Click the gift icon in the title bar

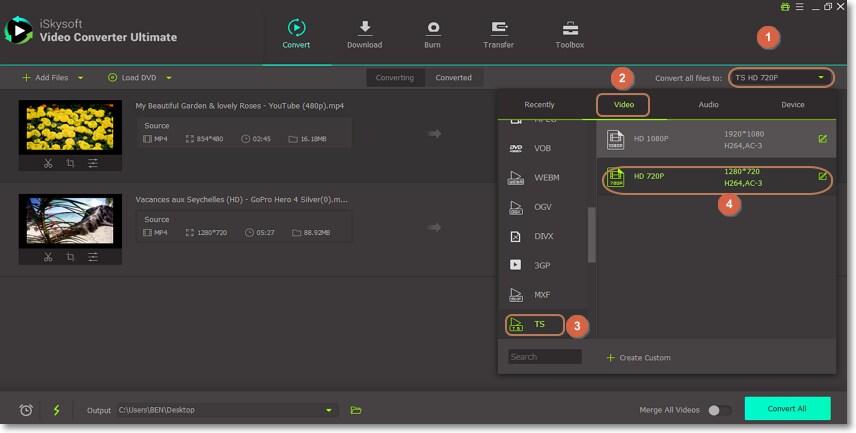coord(785,7)
